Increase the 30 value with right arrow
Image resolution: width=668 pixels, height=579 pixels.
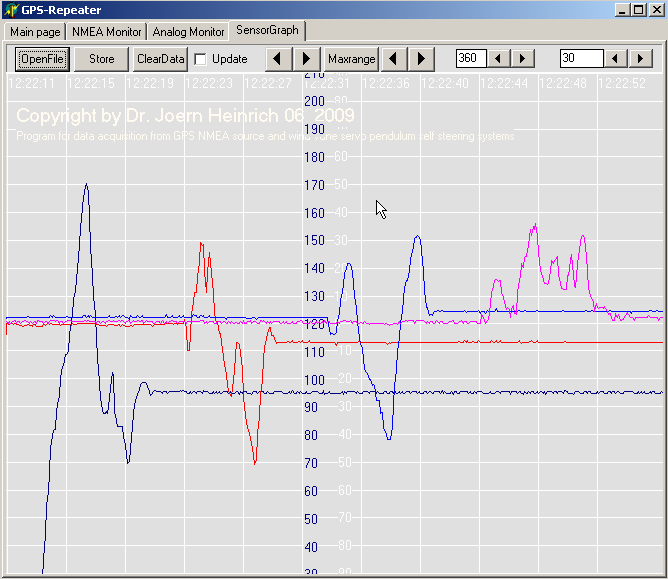(x=640, y=58)
